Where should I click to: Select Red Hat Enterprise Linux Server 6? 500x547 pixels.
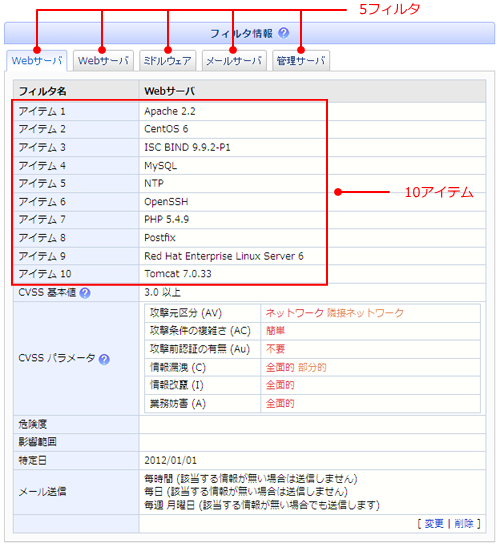click(x=224, y=256)
